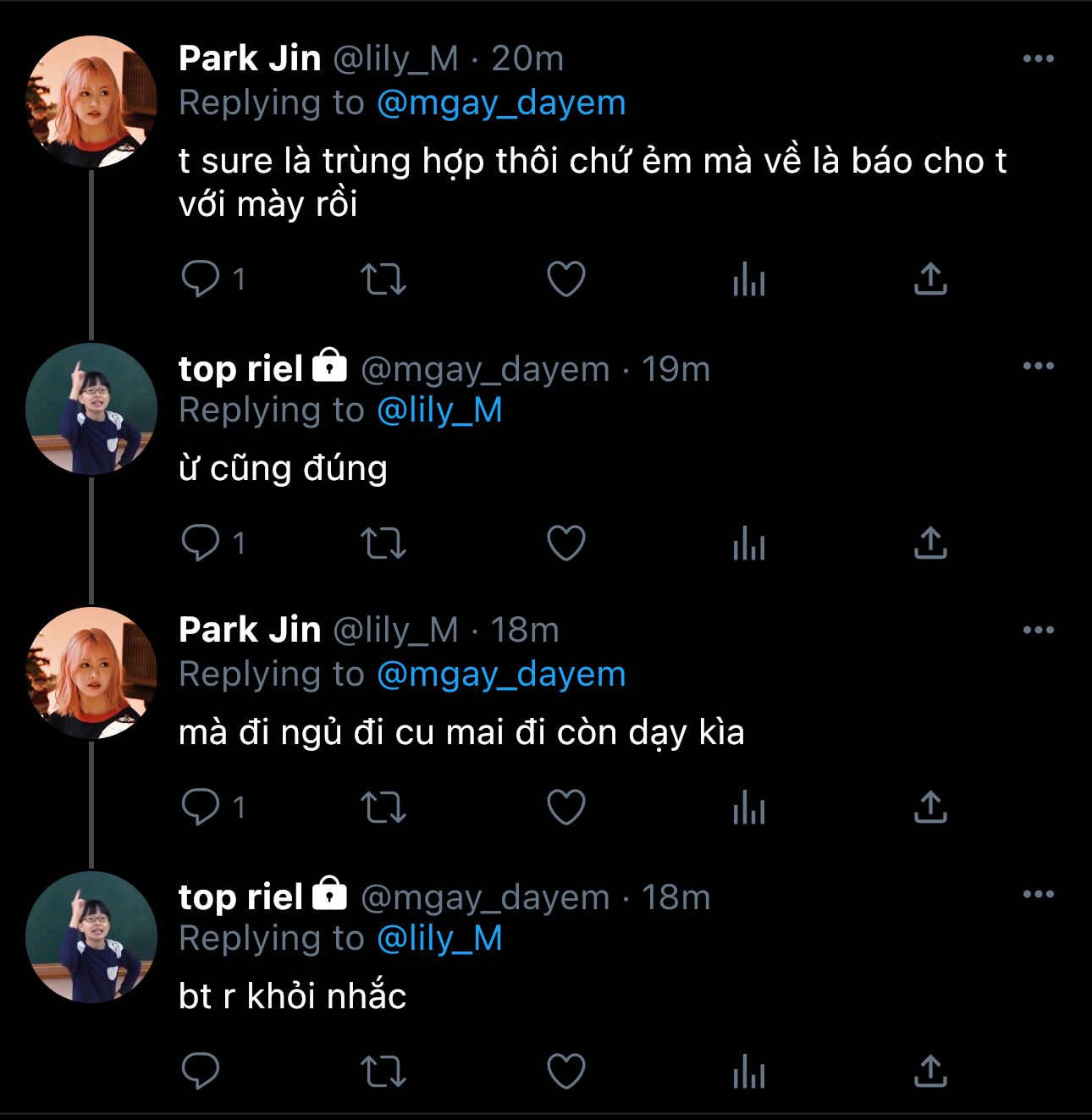The height and width of the screenshot is (1120, 1092).
Task: Open more options on Park Jin's 20m tweet
Action: tap(1038, 58)
